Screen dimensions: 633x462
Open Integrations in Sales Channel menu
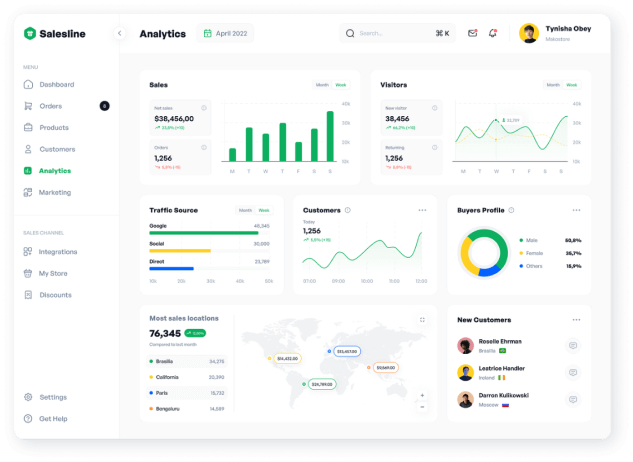[x=57, y=252]
